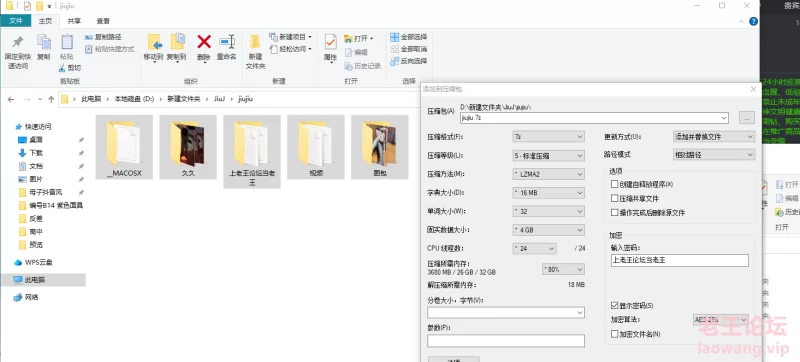
Task: Open dictionary size 16 MB dropdown
Action: click(x=548, y=193)
